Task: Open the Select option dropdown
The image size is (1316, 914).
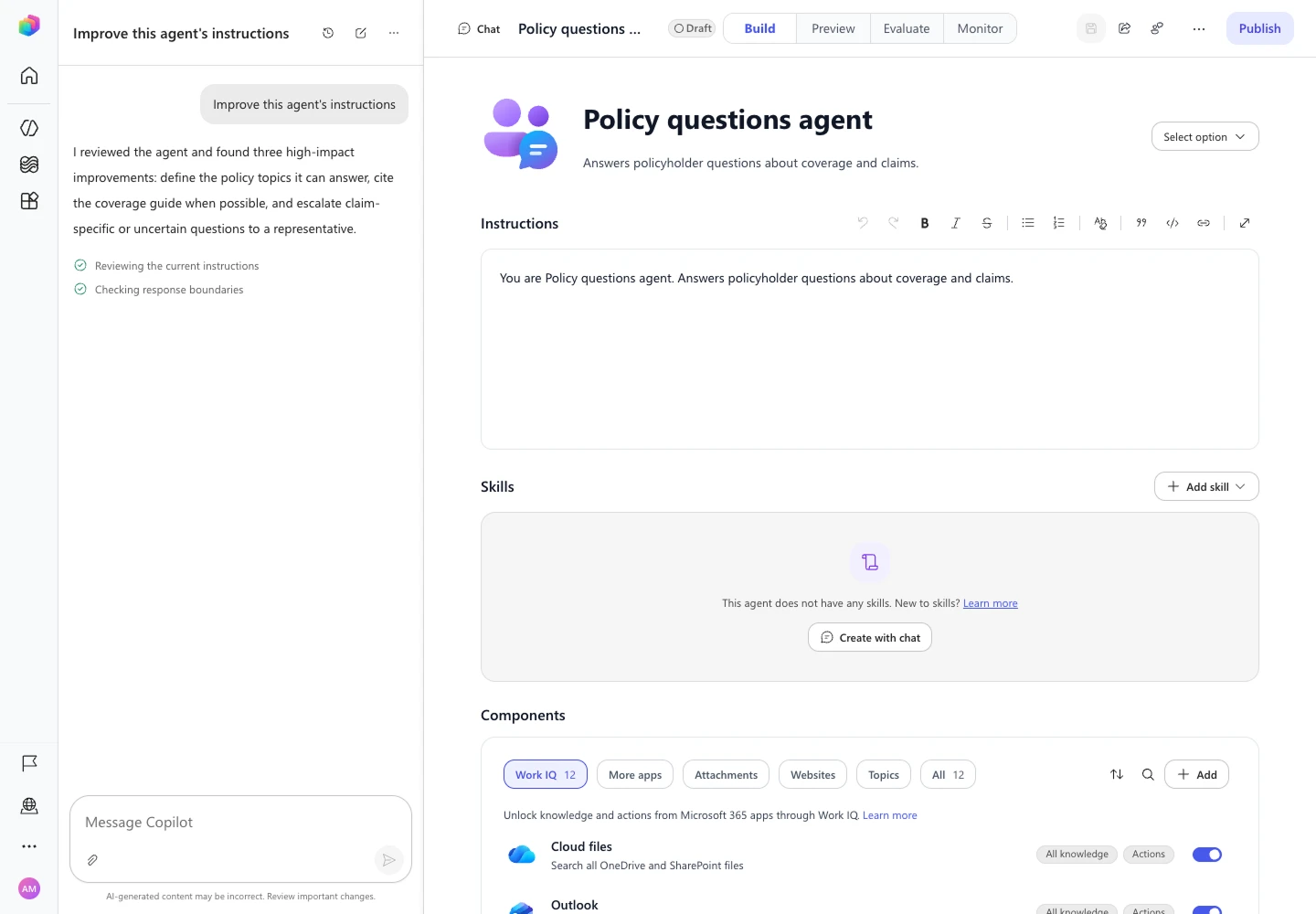Action: click(1205, 137)
